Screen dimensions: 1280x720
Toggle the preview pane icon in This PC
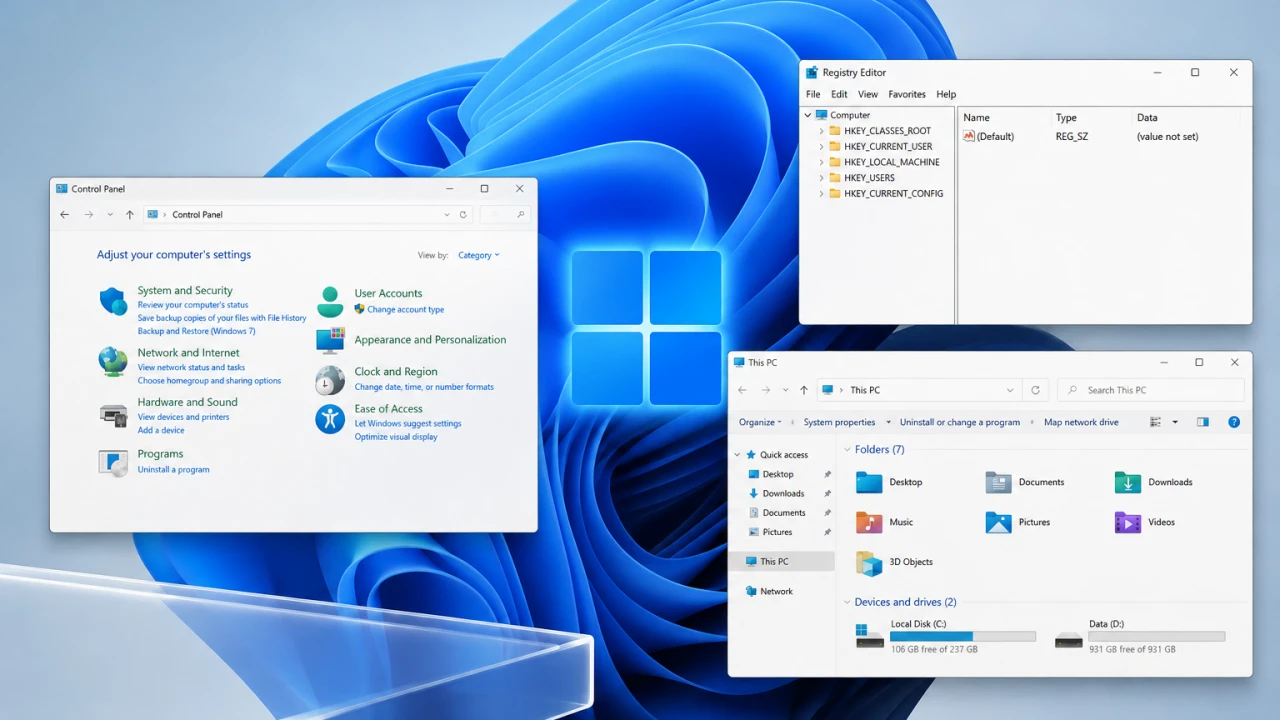[1203, 422]
